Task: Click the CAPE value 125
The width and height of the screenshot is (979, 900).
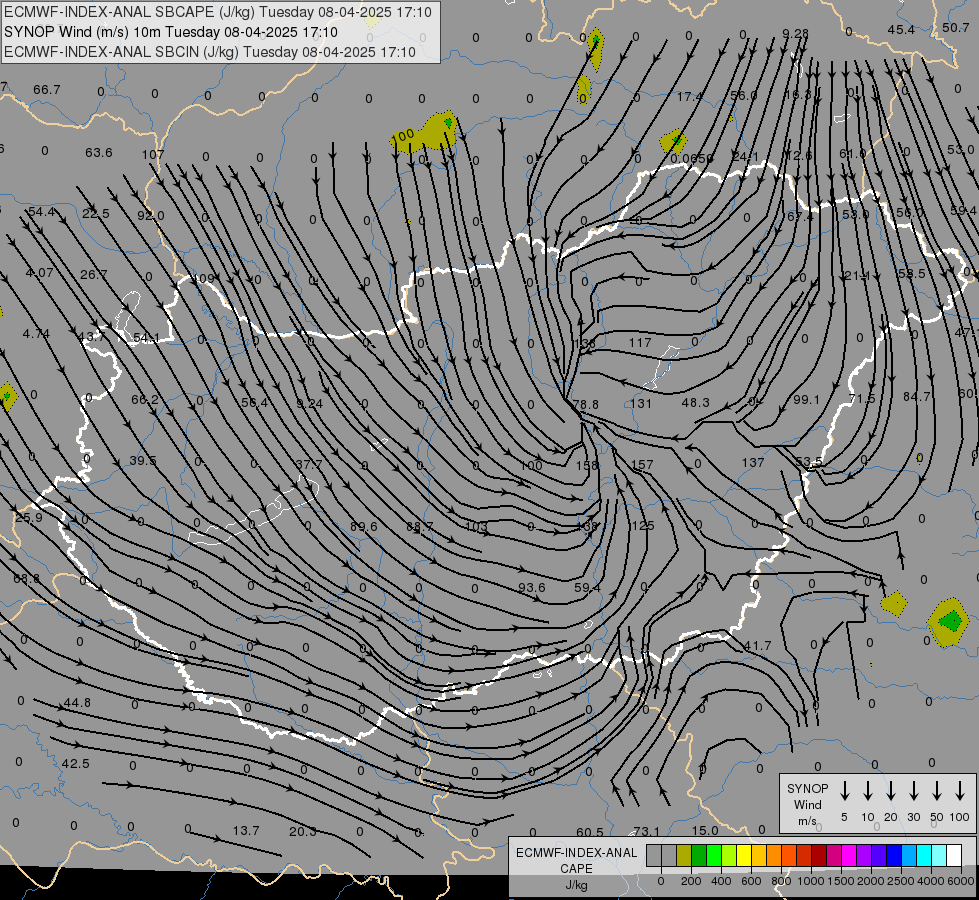Action: [x=642, y=525]
